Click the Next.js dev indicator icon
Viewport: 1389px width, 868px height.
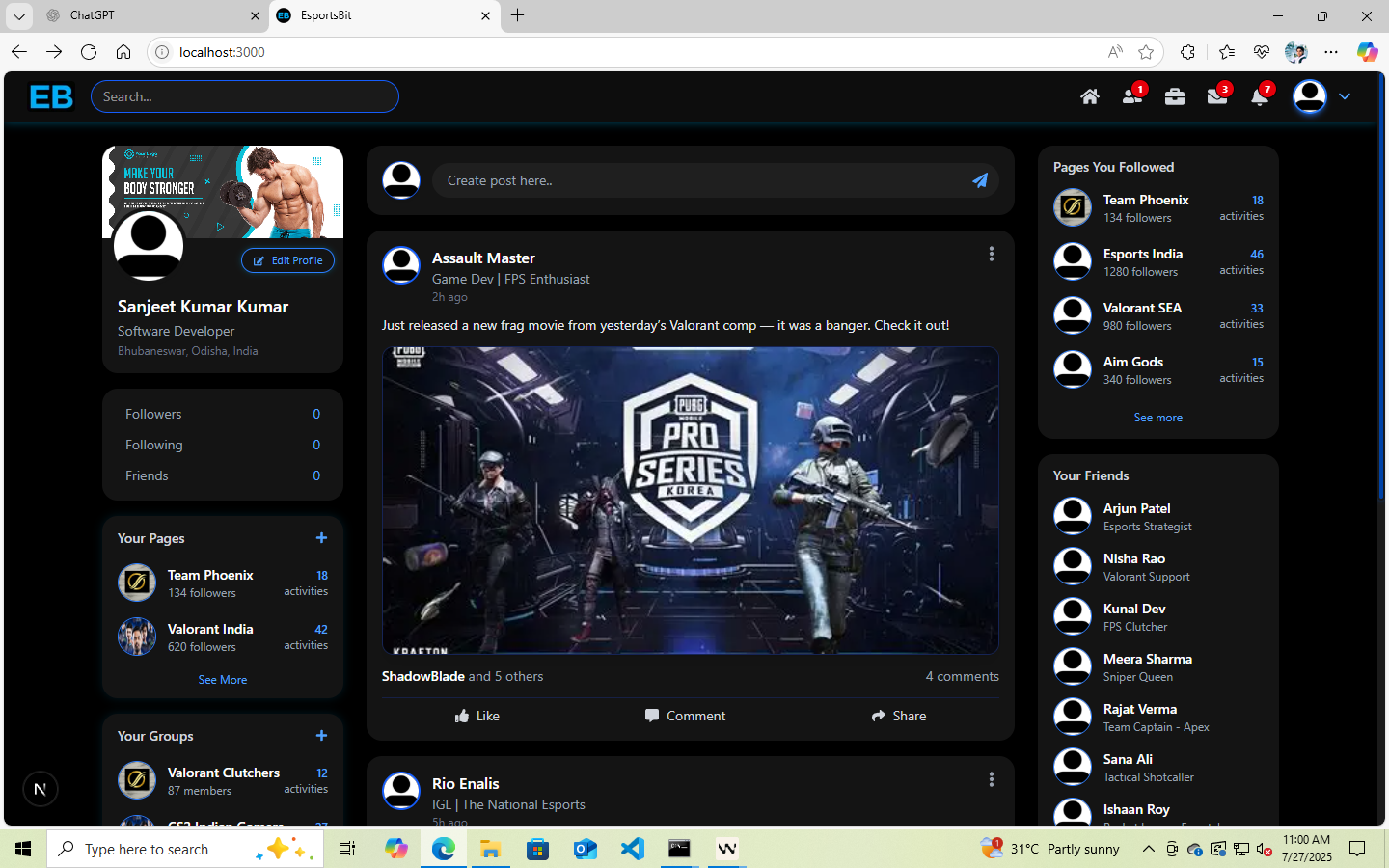[x=41, y=789]
